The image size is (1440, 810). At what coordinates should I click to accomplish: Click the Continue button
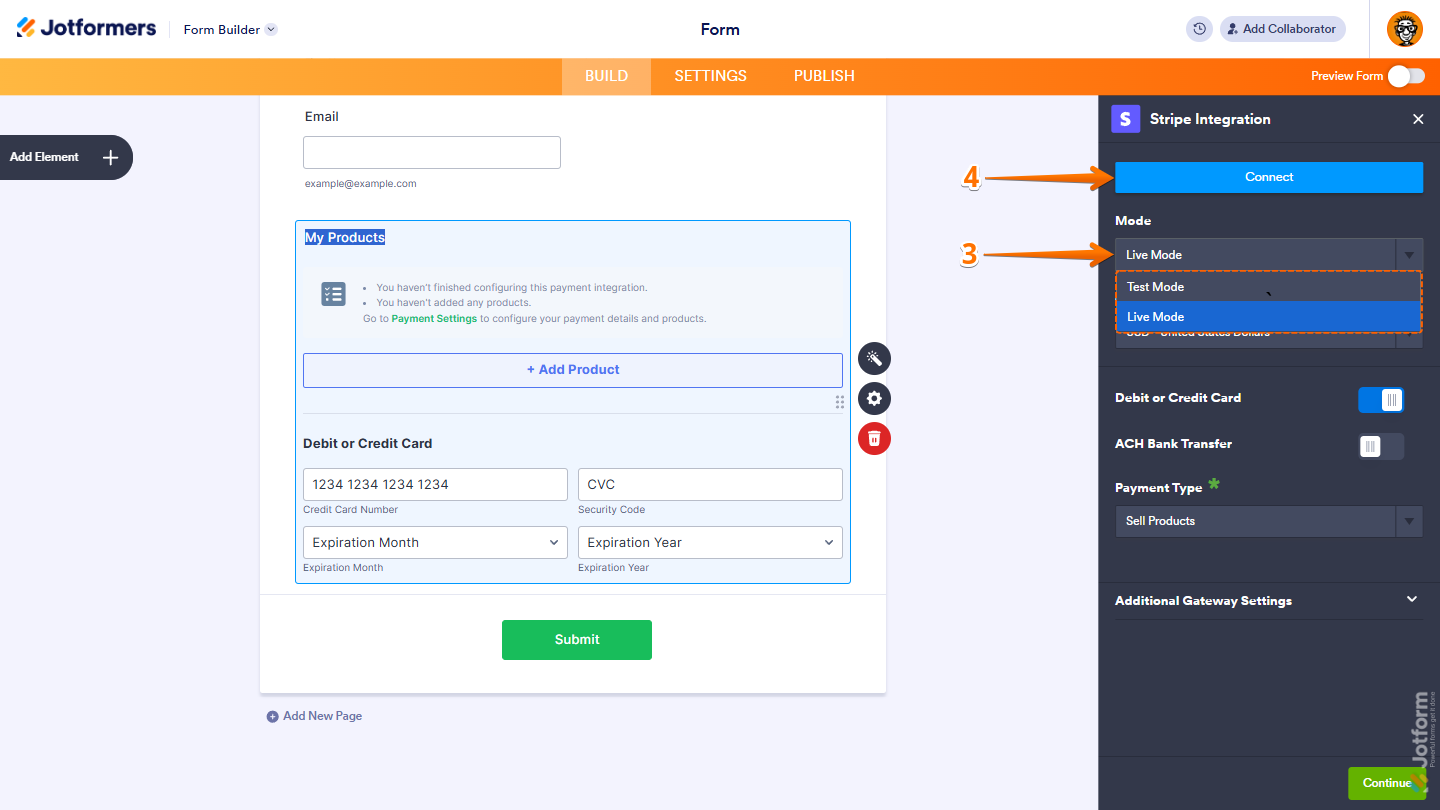pyautogui.click(x=1386, y=783)
